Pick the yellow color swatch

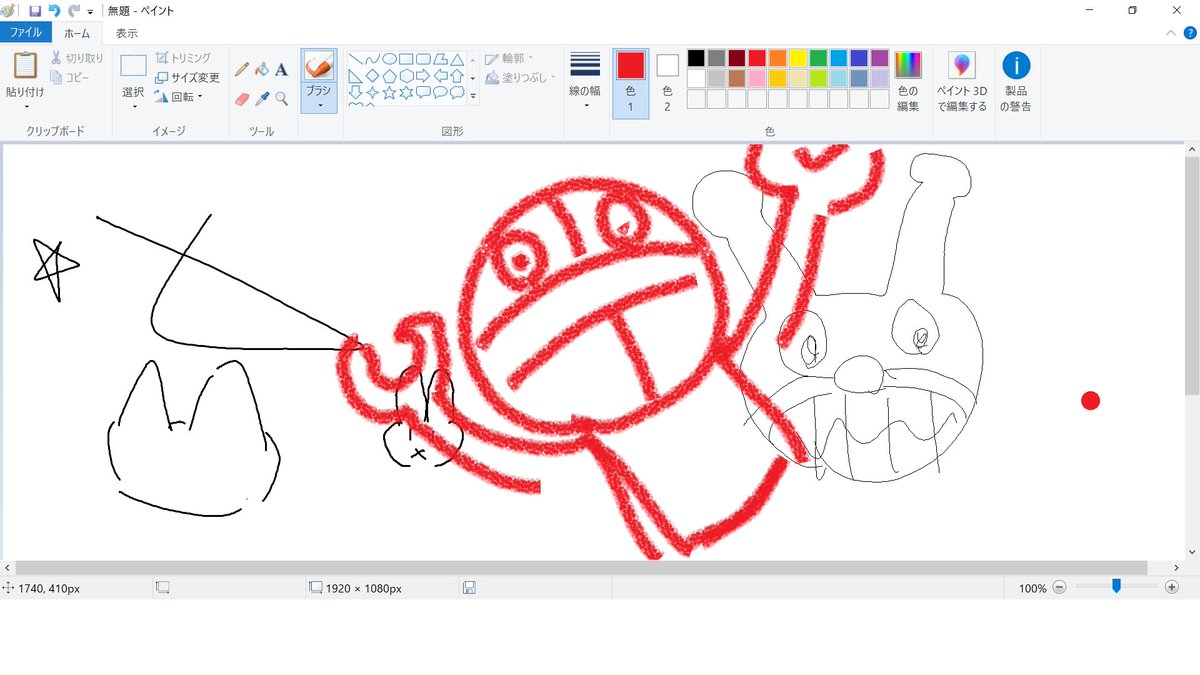[798, 58]
